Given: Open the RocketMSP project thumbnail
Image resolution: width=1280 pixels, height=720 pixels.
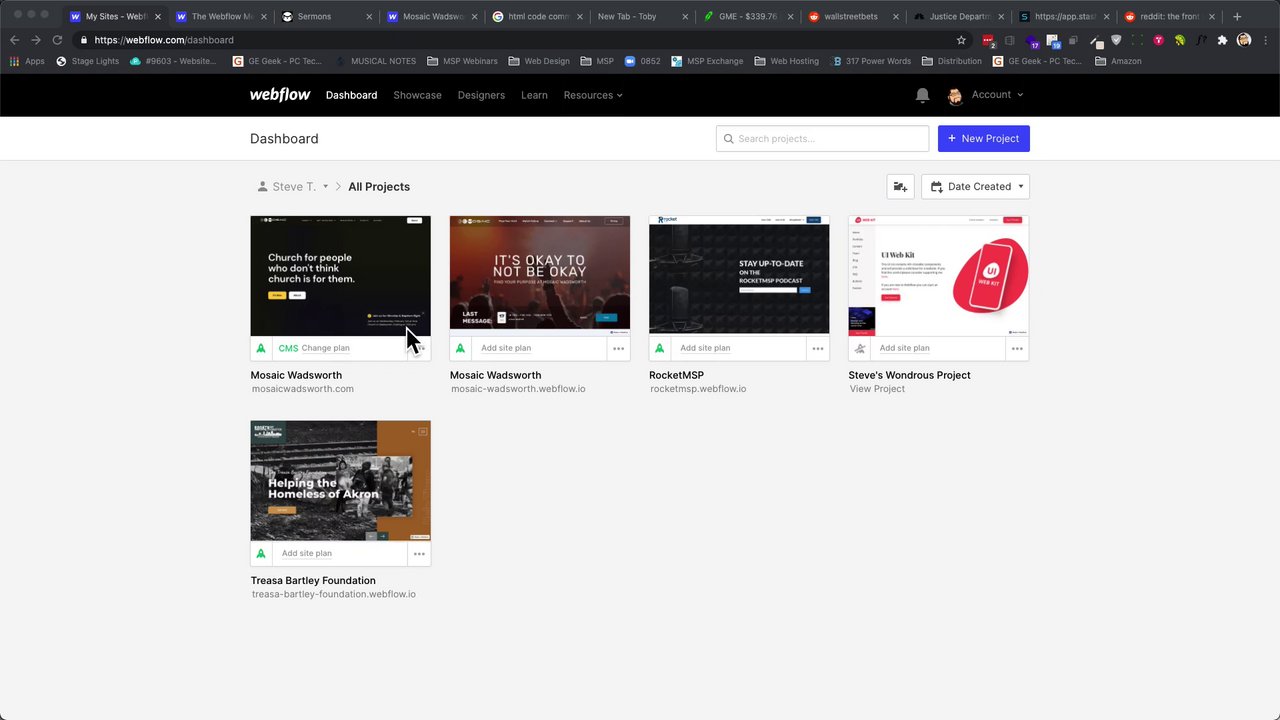Looking at the screenshot, I should [739, 275].
